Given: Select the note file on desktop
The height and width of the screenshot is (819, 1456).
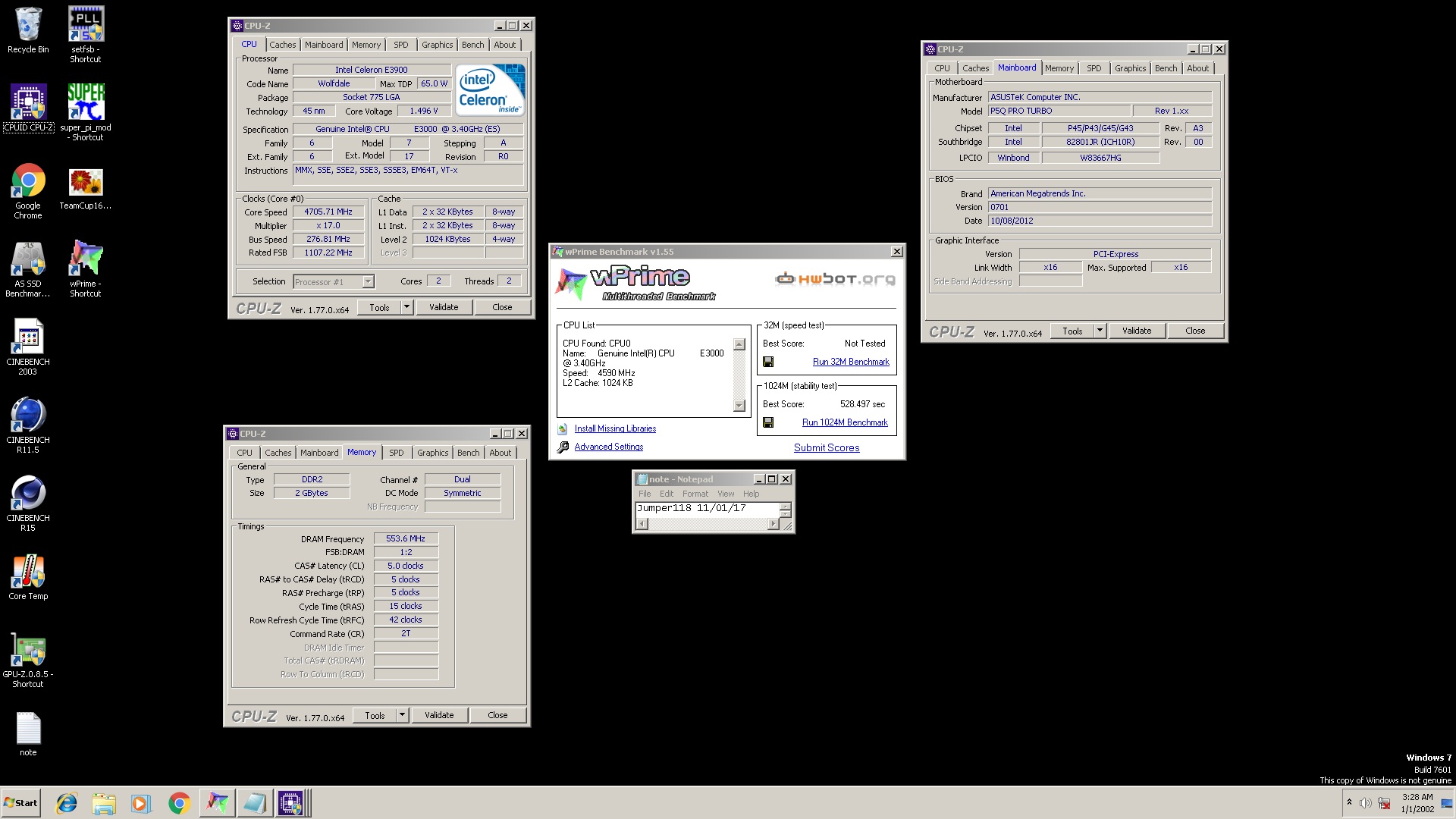Looking at the screenshot, I should pyautogui.click(x=28, y=734).
